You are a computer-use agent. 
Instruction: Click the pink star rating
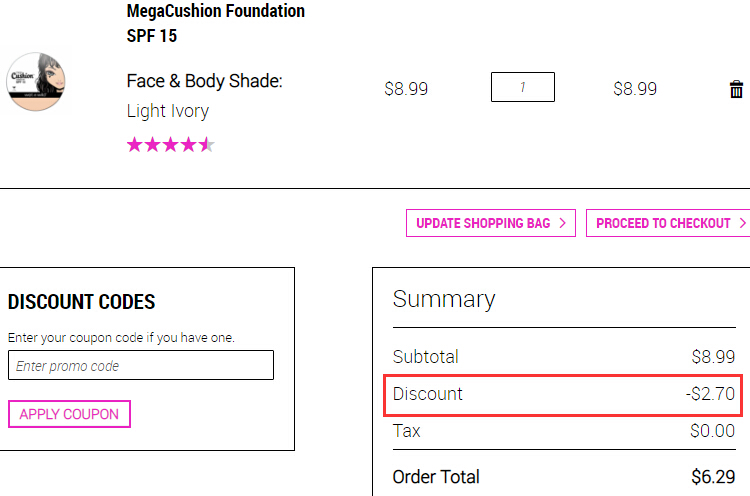point(171,144)
